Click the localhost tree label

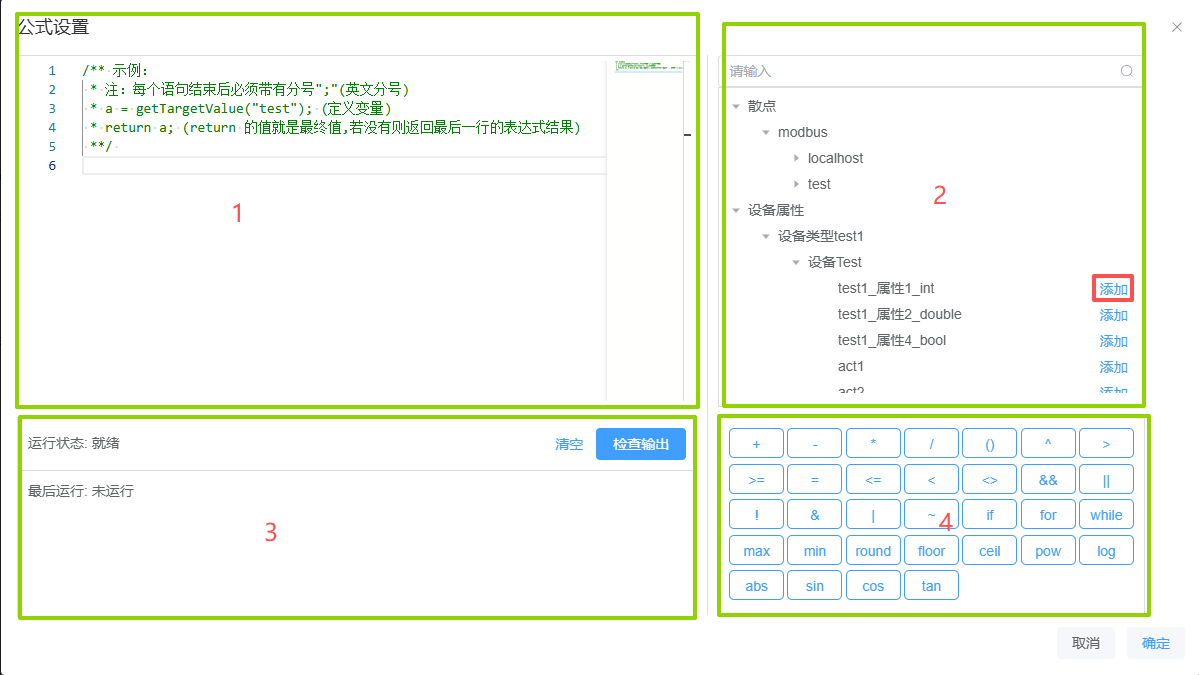click(835, 158)
